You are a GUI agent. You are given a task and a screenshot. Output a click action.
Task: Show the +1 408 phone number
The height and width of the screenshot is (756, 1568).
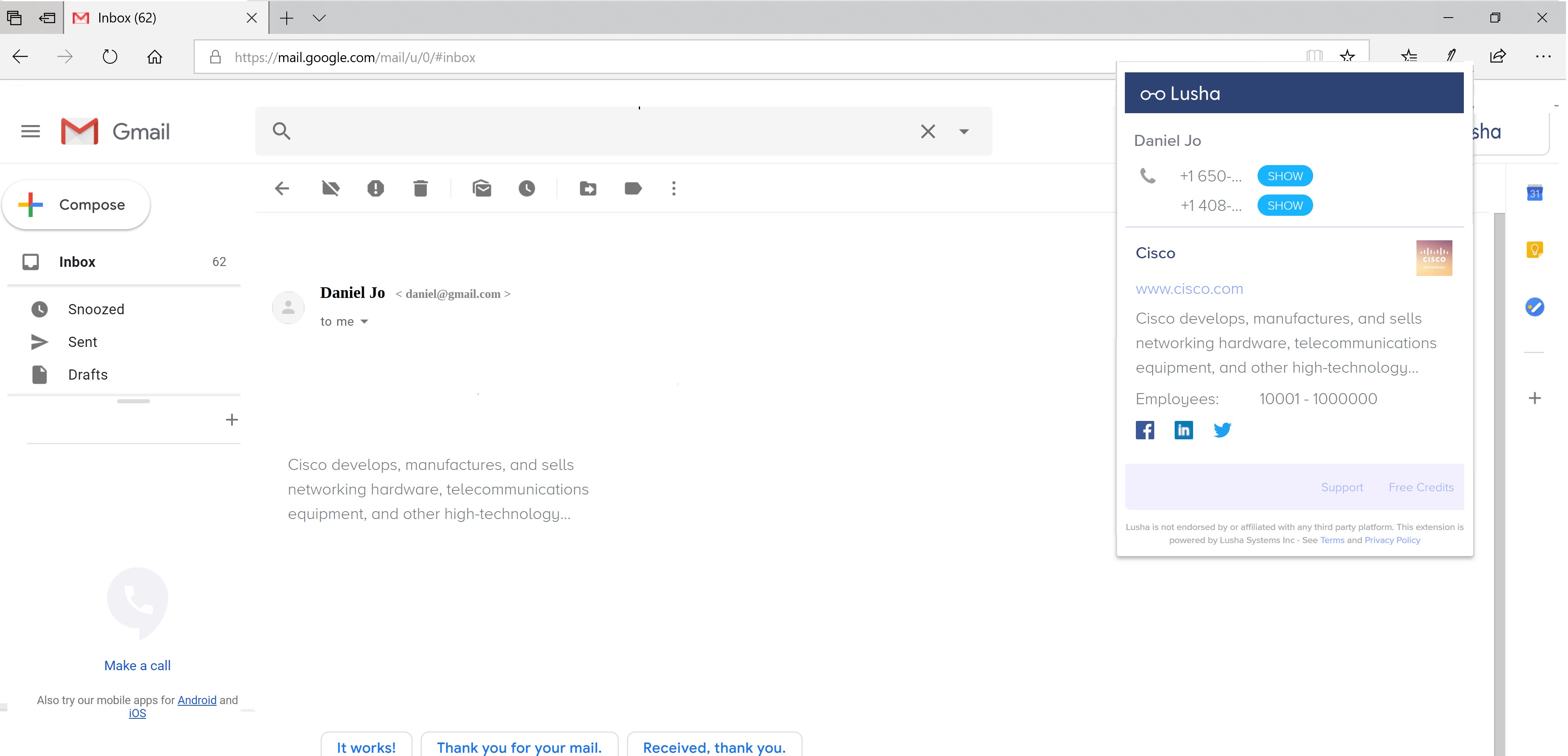tap(1285, 206)
